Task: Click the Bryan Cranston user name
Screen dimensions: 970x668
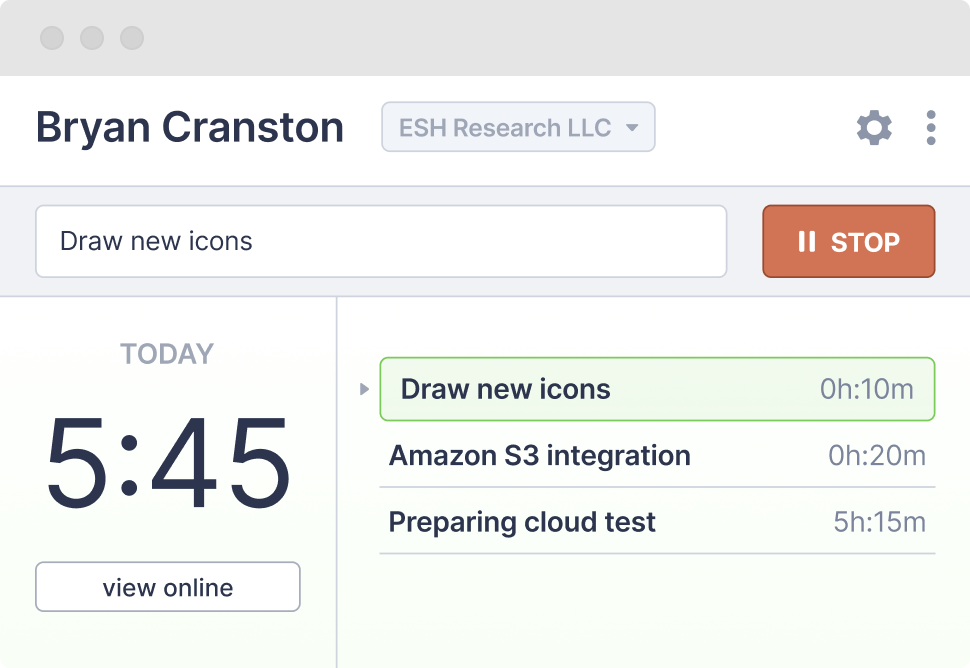Action: pos(190,128)
